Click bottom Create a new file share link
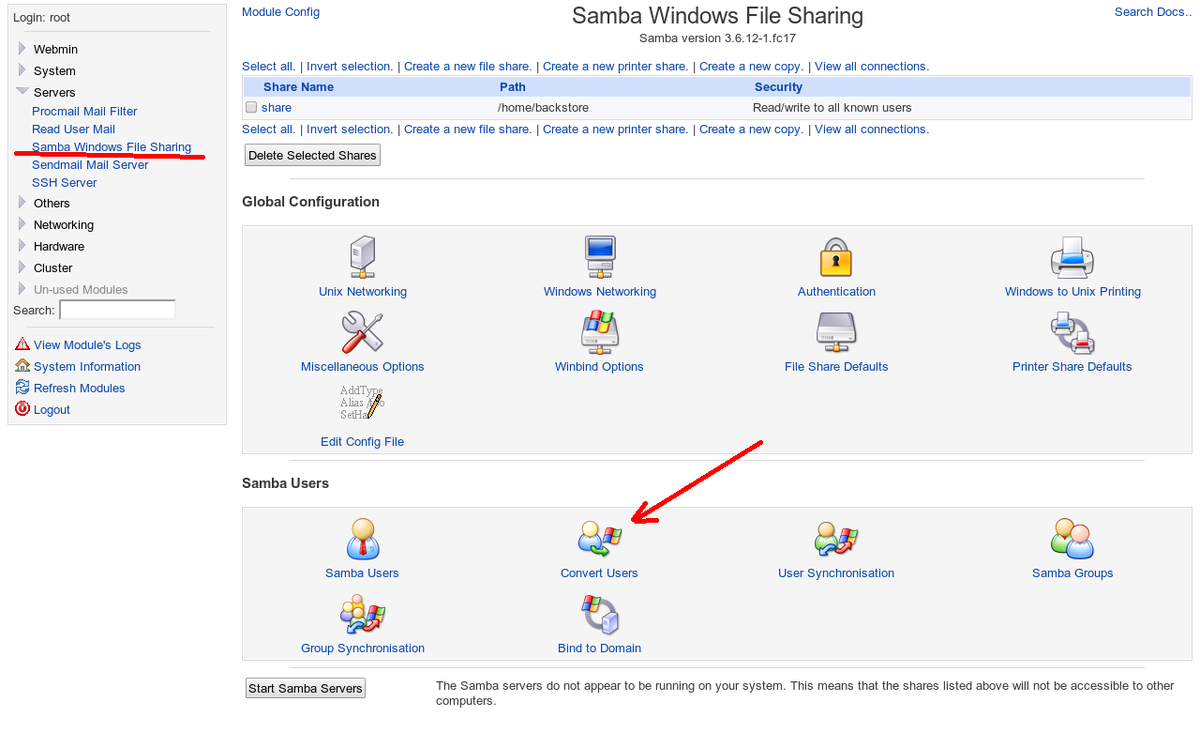Viewport: 1200px width, 748px height. [467, 129]
